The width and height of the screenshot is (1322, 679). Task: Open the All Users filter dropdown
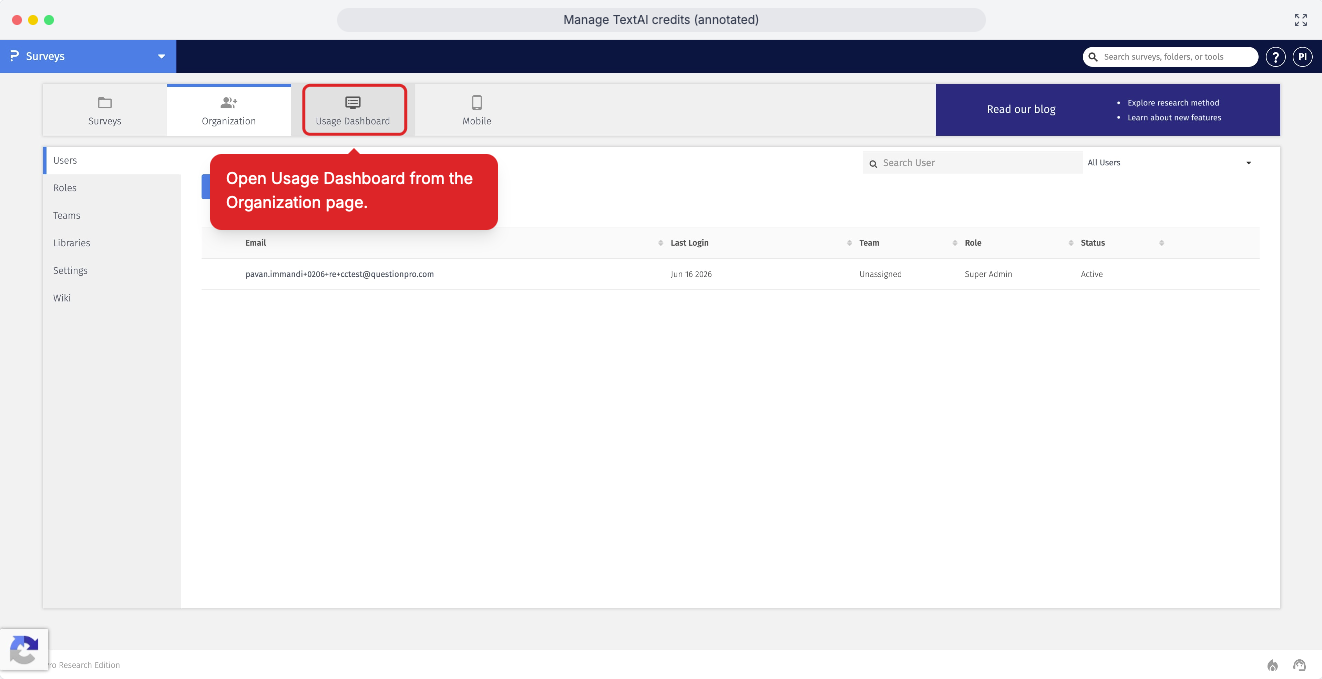tap(1169, 162)
